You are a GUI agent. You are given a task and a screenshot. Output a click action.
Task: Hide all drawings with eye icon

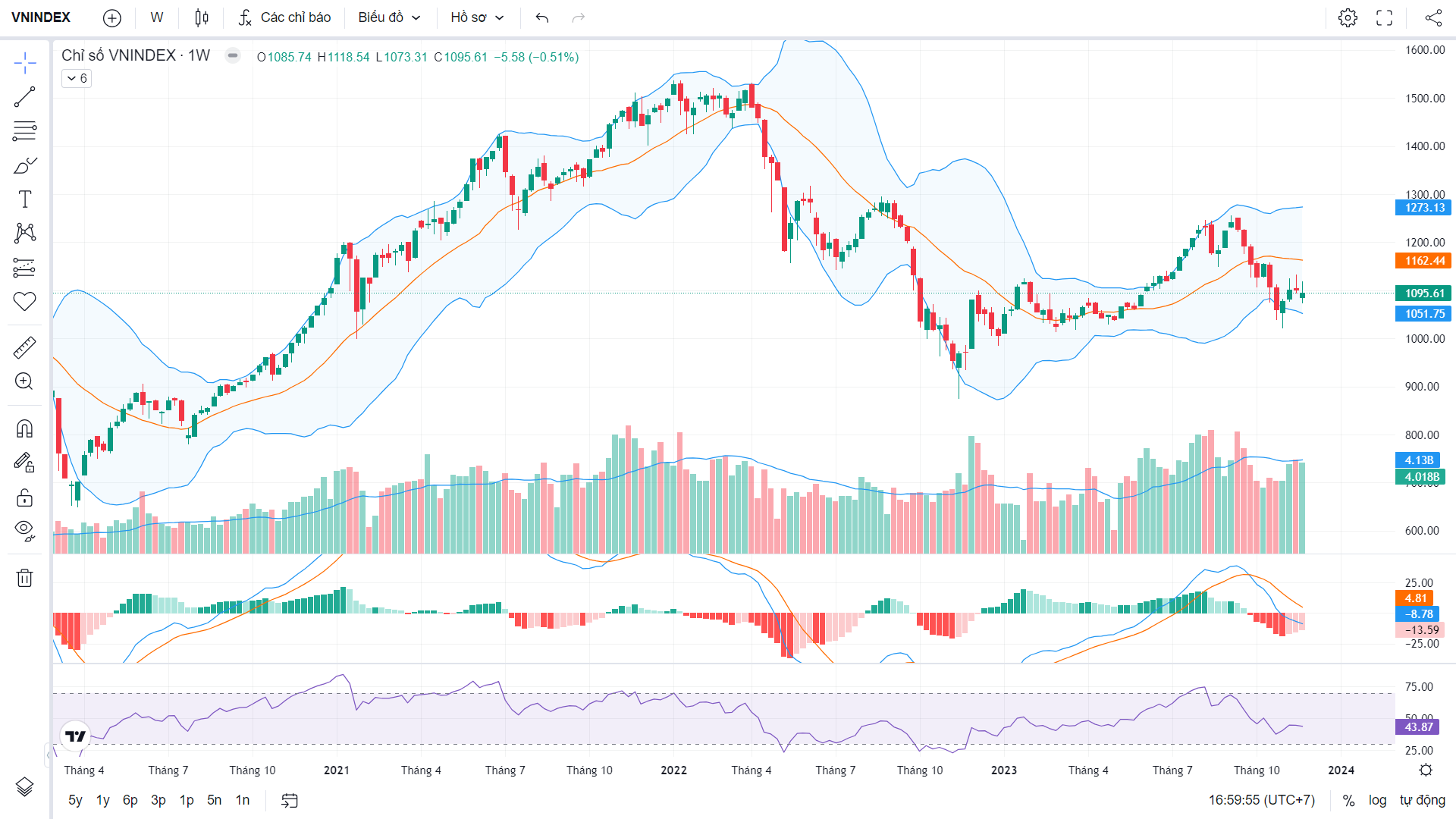[24, 531]
